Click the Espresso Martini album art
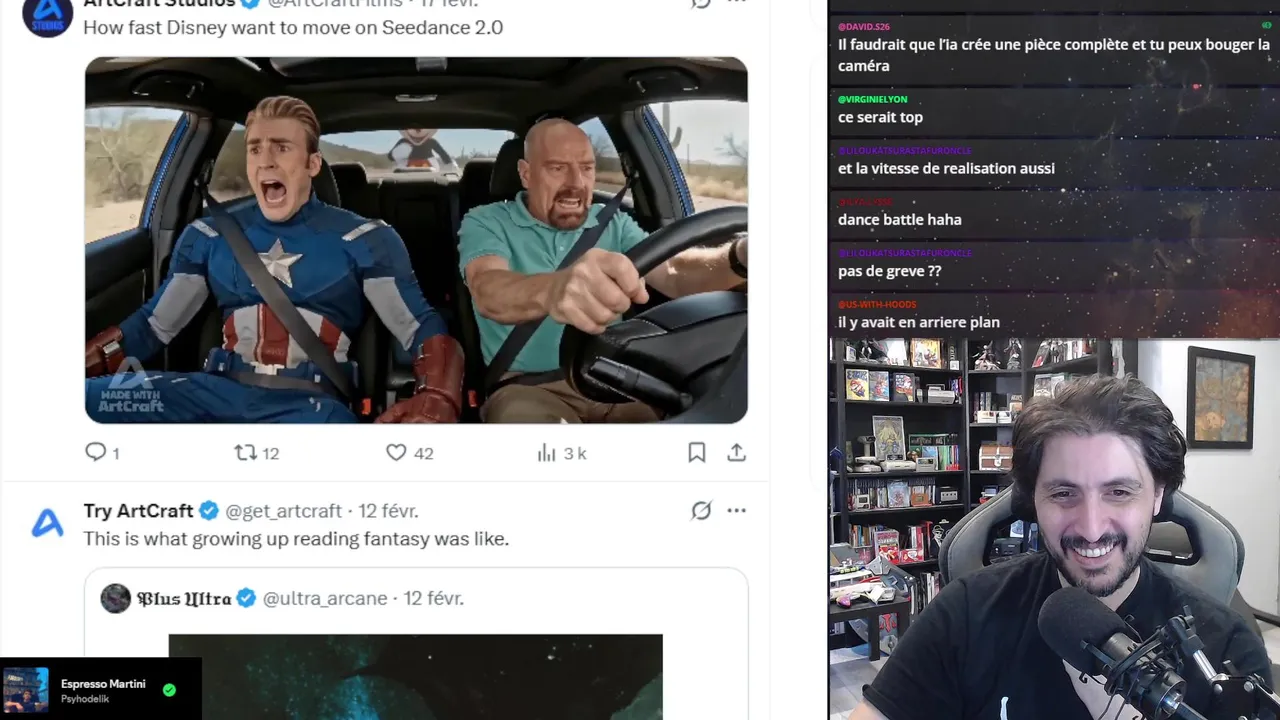1280x720 pixels. [x=26, y=691]
